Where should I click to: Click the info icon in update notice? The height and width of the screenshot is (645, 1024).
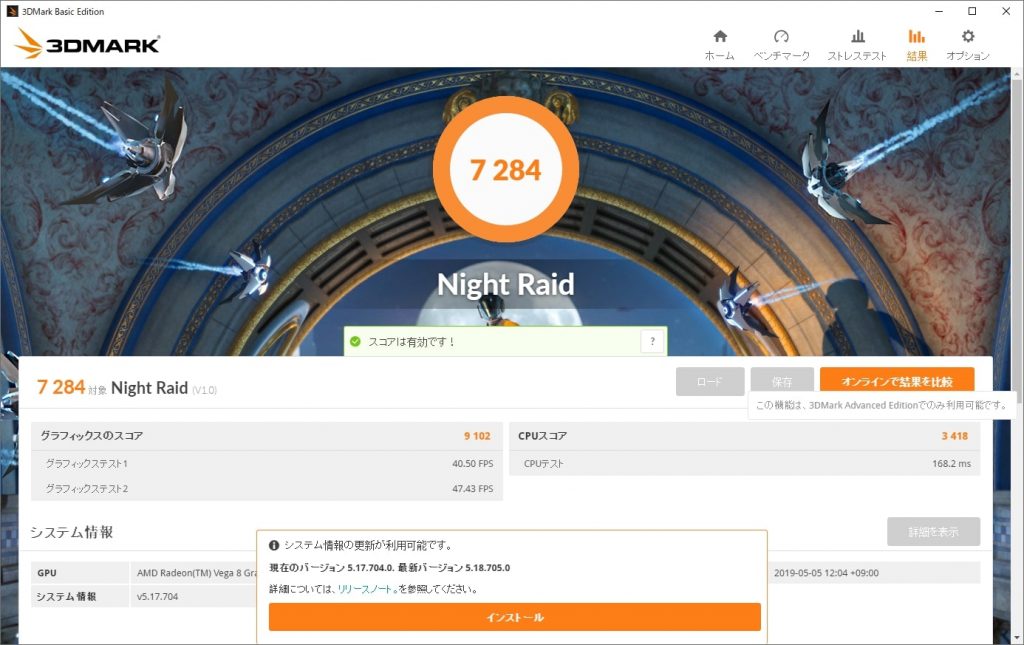(274, 546)
